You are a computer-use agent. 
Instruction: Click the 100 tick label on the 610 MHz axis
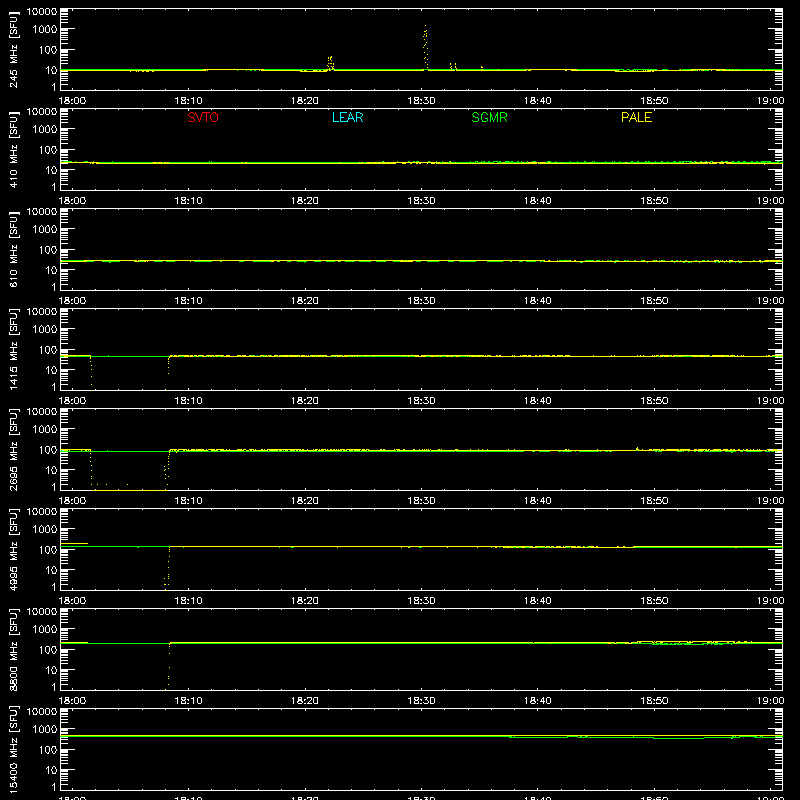[x=47, y=250]
